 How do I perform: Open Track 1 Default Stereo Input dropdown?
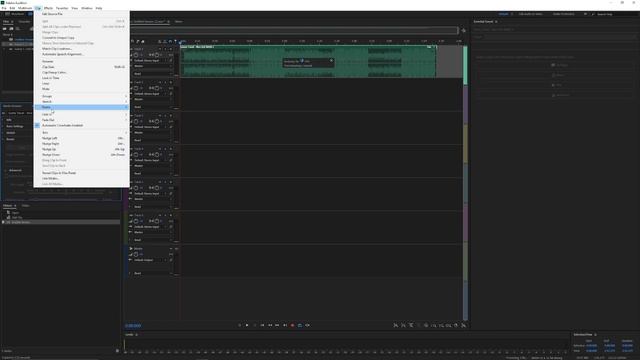click(x=150, y=60)
